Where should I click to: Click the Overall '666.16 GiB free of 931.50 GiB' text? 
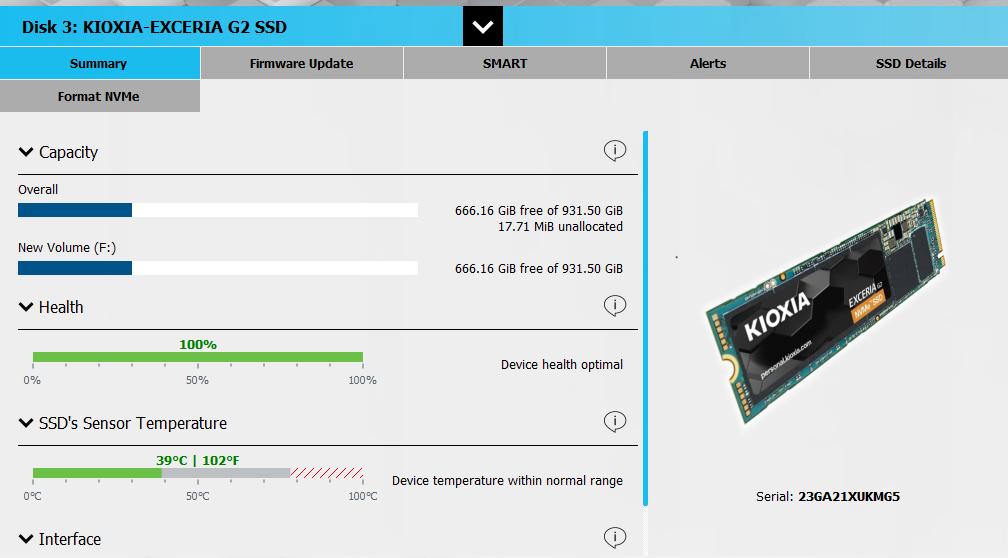[539, 210]
